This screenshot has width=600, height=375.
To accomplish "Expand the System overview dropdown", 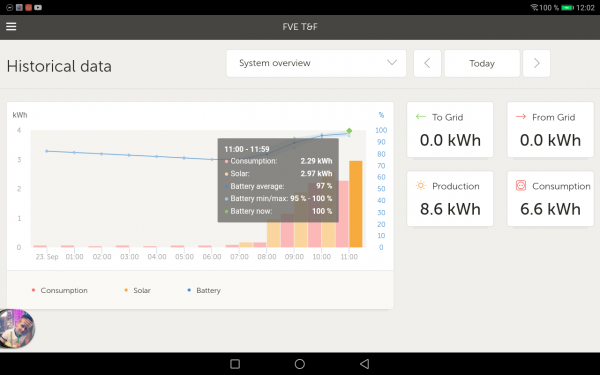I will click(316, 63).
